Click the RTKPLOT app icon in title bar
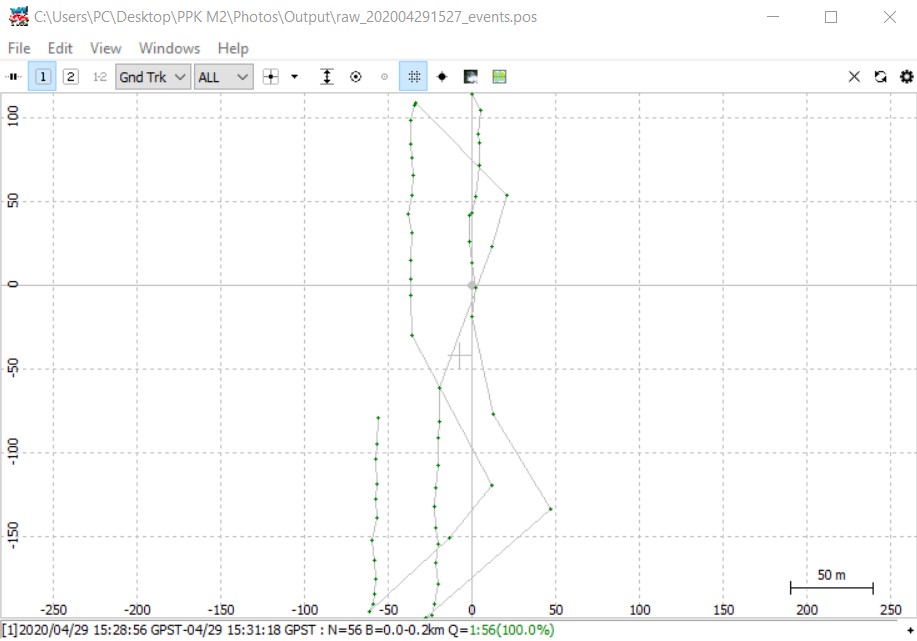This screenshot has height=641, width=917. tap(19, 16)
